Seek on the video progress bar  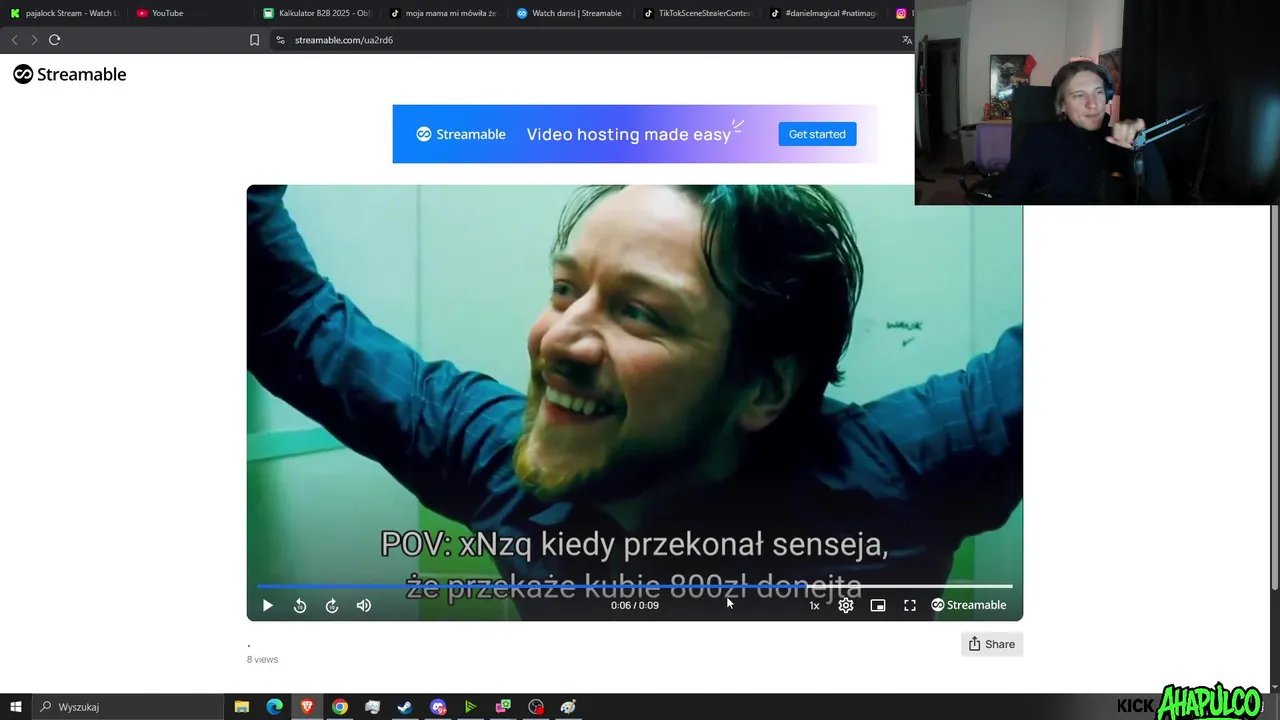[x=634, y=586]
